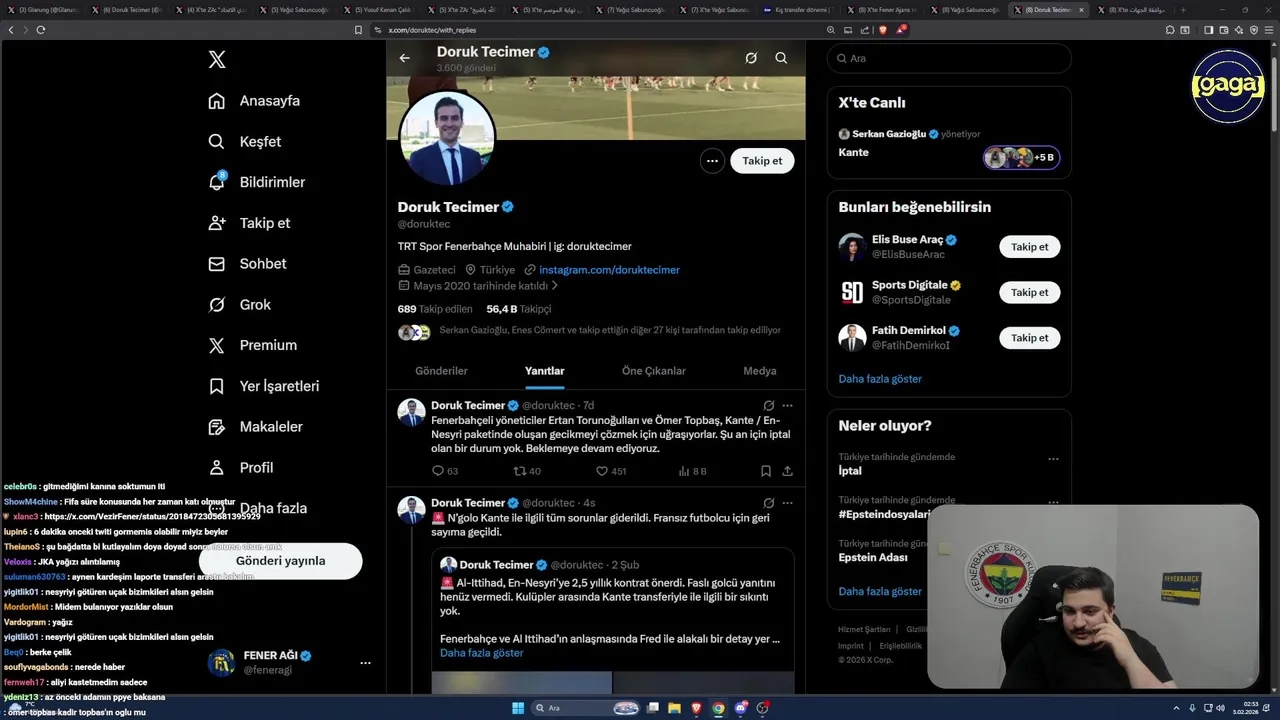1280x720 pixels.
Task: Follow Doruk Tecimer with Takip et button
Action: [x=762, y=160]
